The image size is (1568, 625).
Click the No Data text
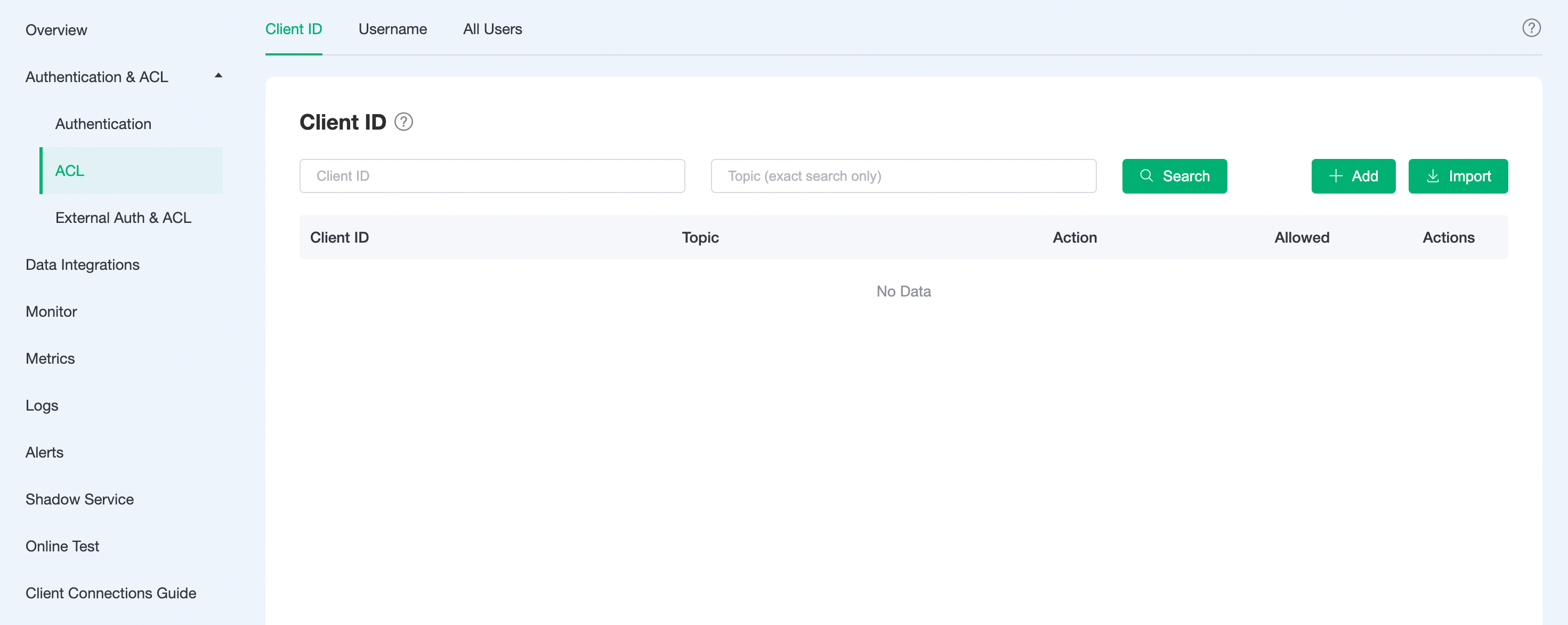[x=903, y=291]
